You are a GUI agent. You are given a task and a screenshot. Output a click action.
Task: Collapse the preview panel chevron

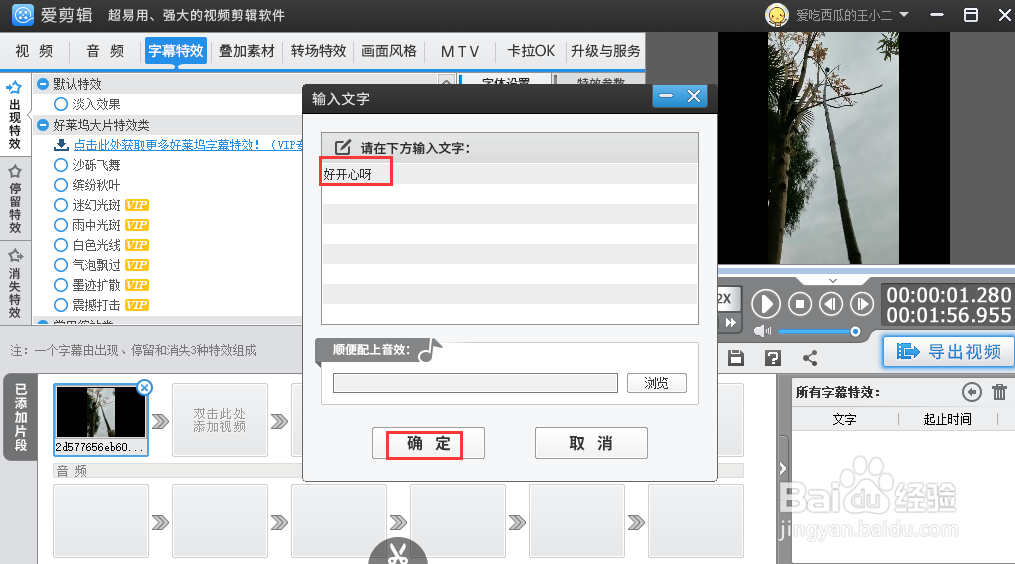click(832, 281)
